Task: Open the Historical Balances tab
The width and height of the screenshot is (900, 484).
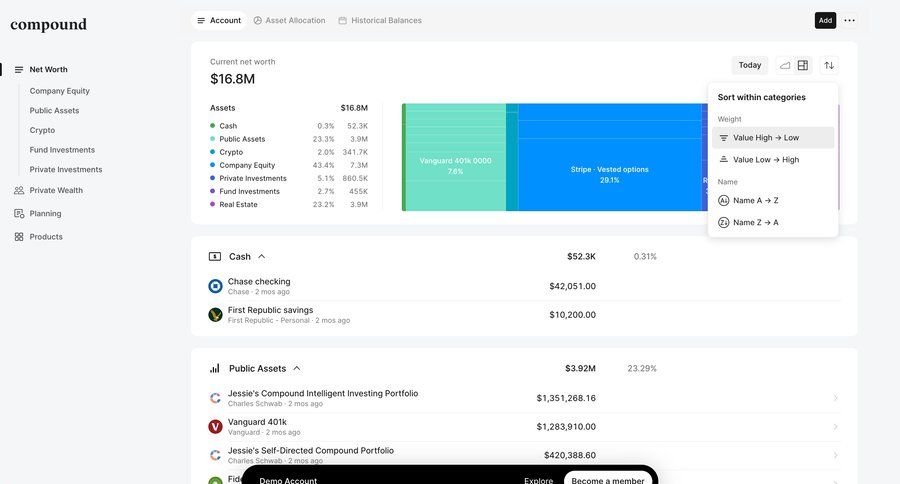Action: (380, 20)
